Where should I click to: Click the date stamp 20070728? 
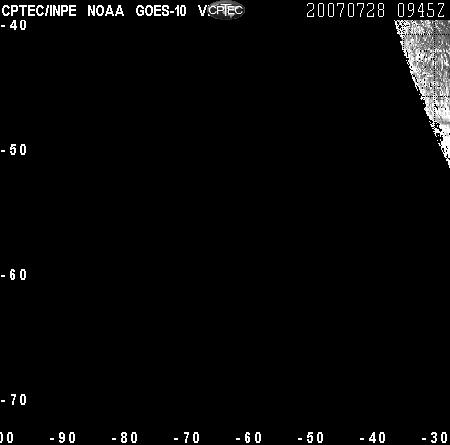tap(345, 10)
